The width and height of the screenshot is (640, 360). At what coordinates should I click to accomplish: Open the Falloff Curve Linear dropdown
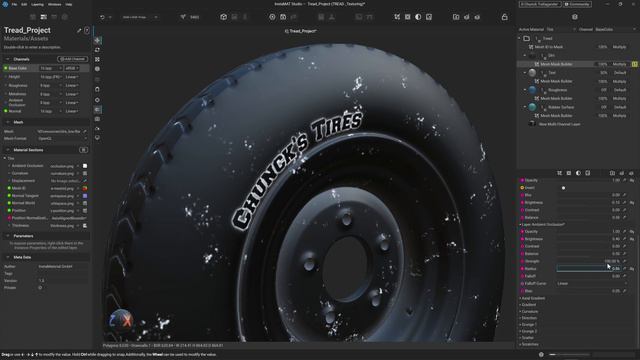(592, 284)
